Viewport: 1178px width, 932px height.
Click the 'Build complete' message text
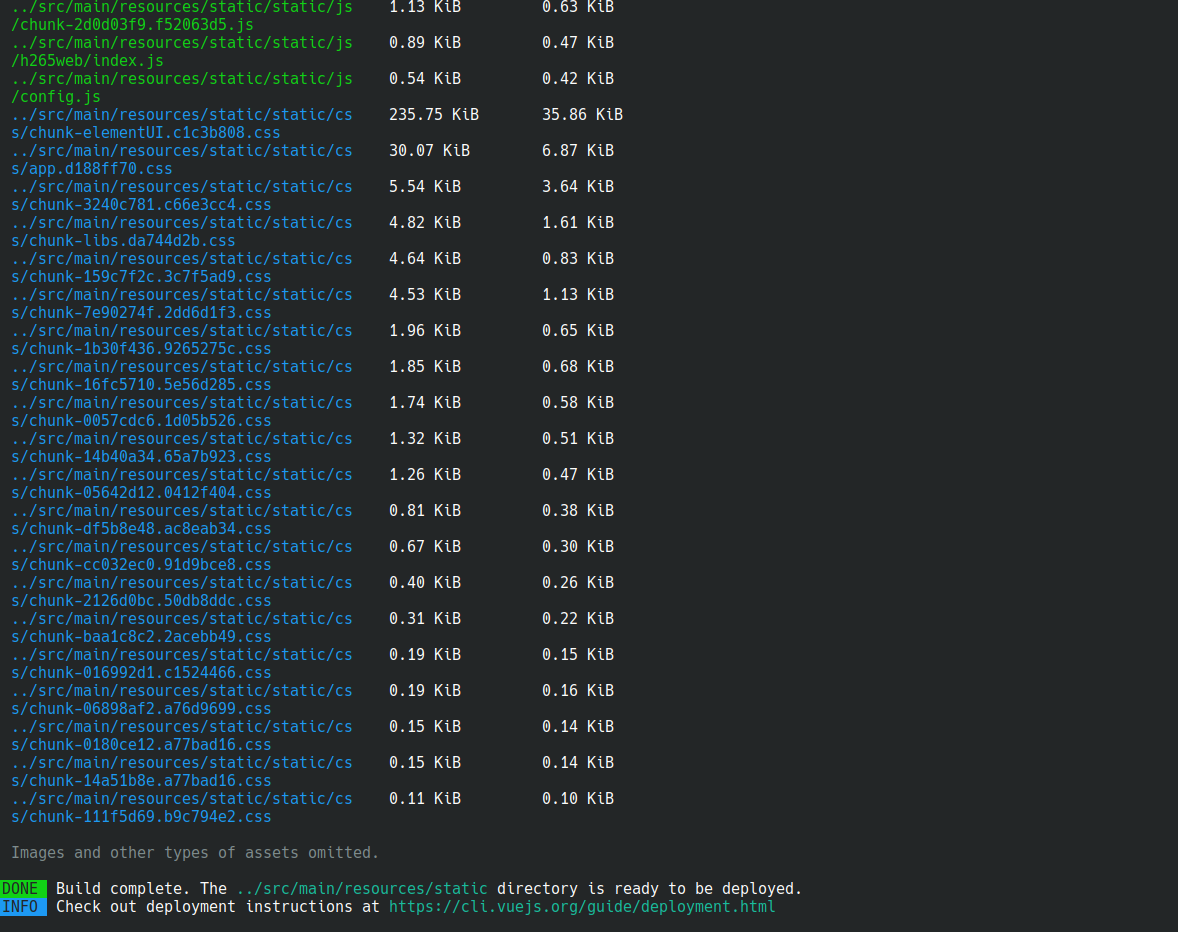(x=125, y=889)
